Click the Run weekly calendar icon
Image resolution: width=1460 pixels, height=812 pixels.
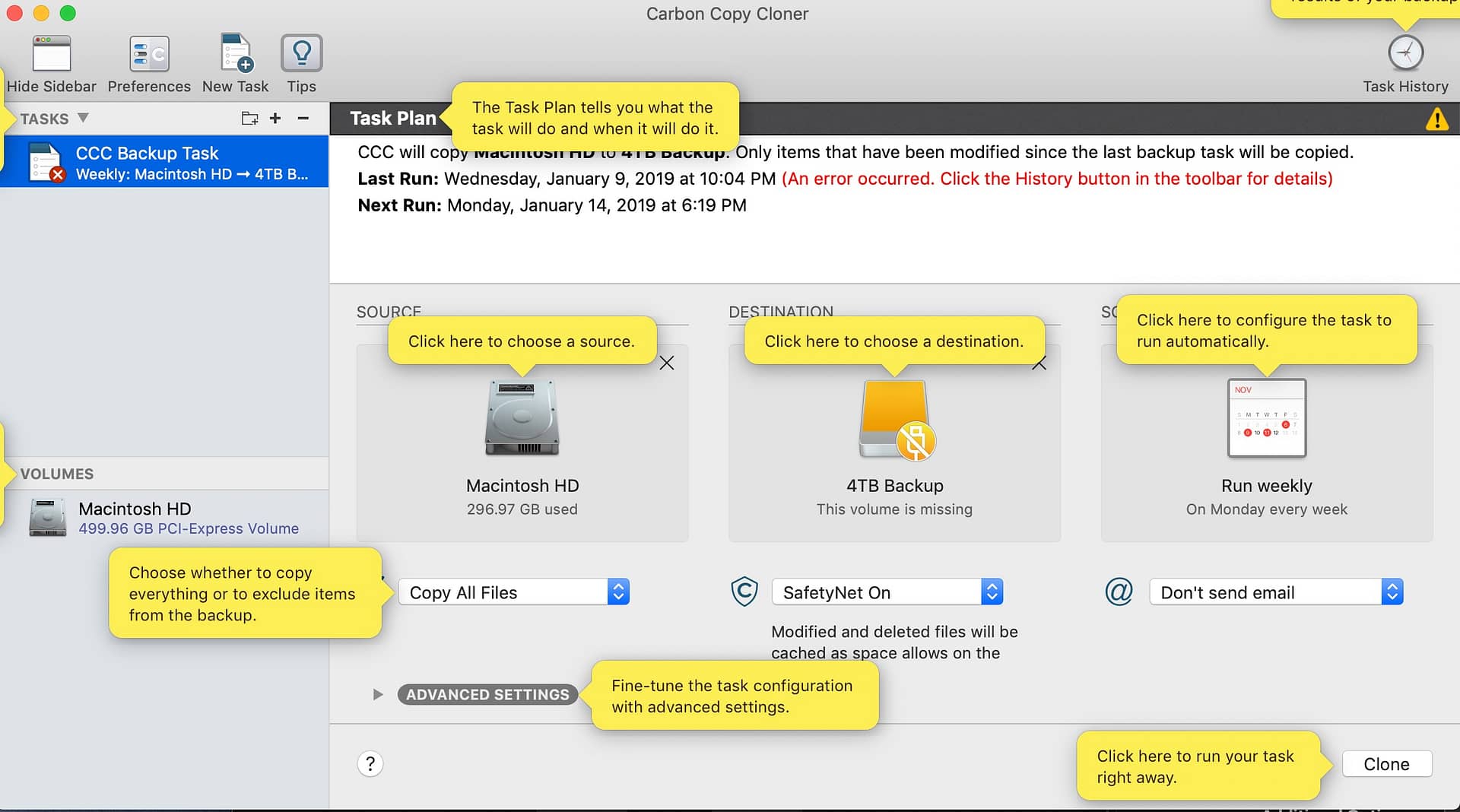pos(1267,417)
